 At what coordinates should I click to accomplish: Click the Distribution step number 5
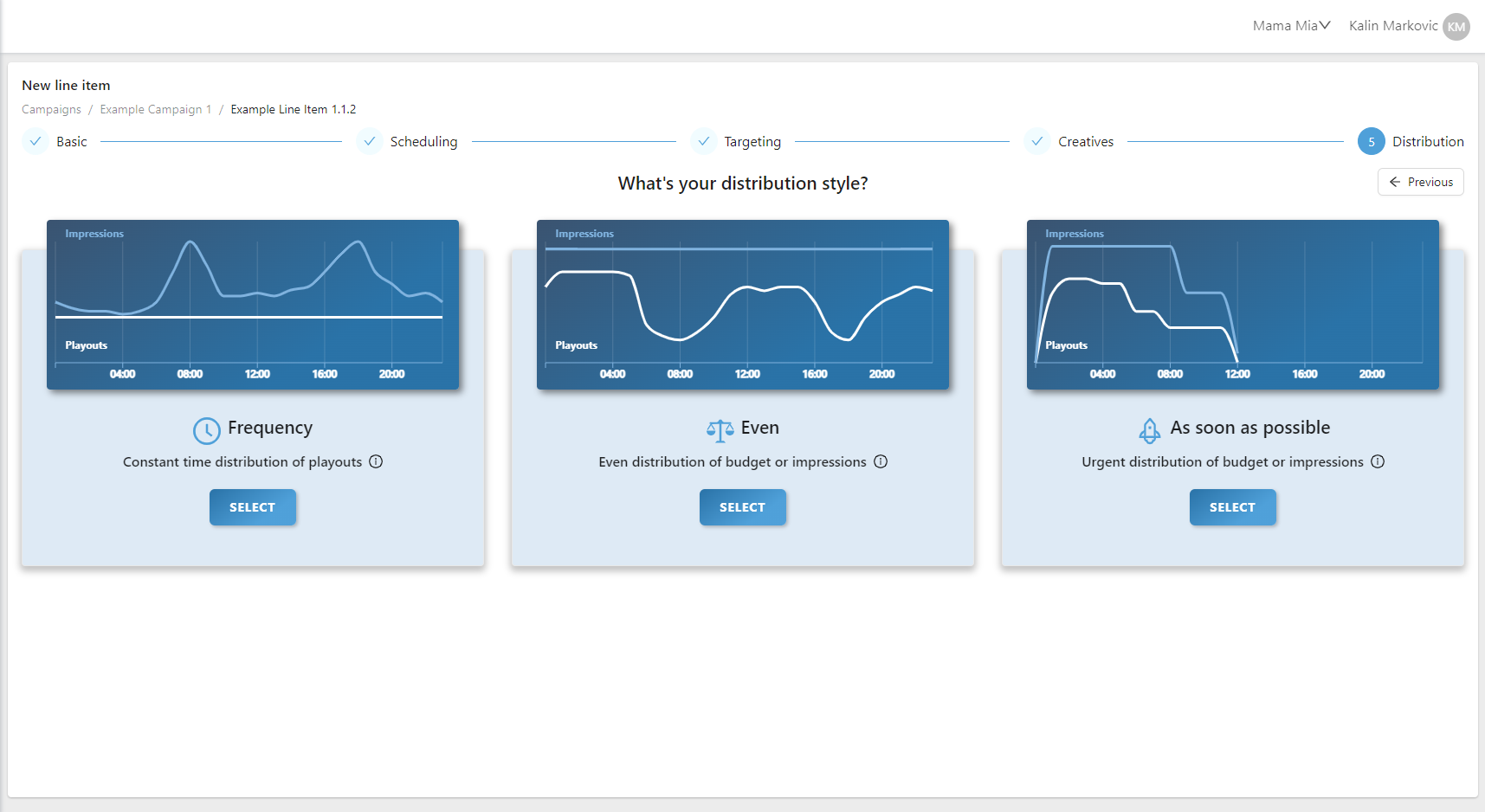1371,142
